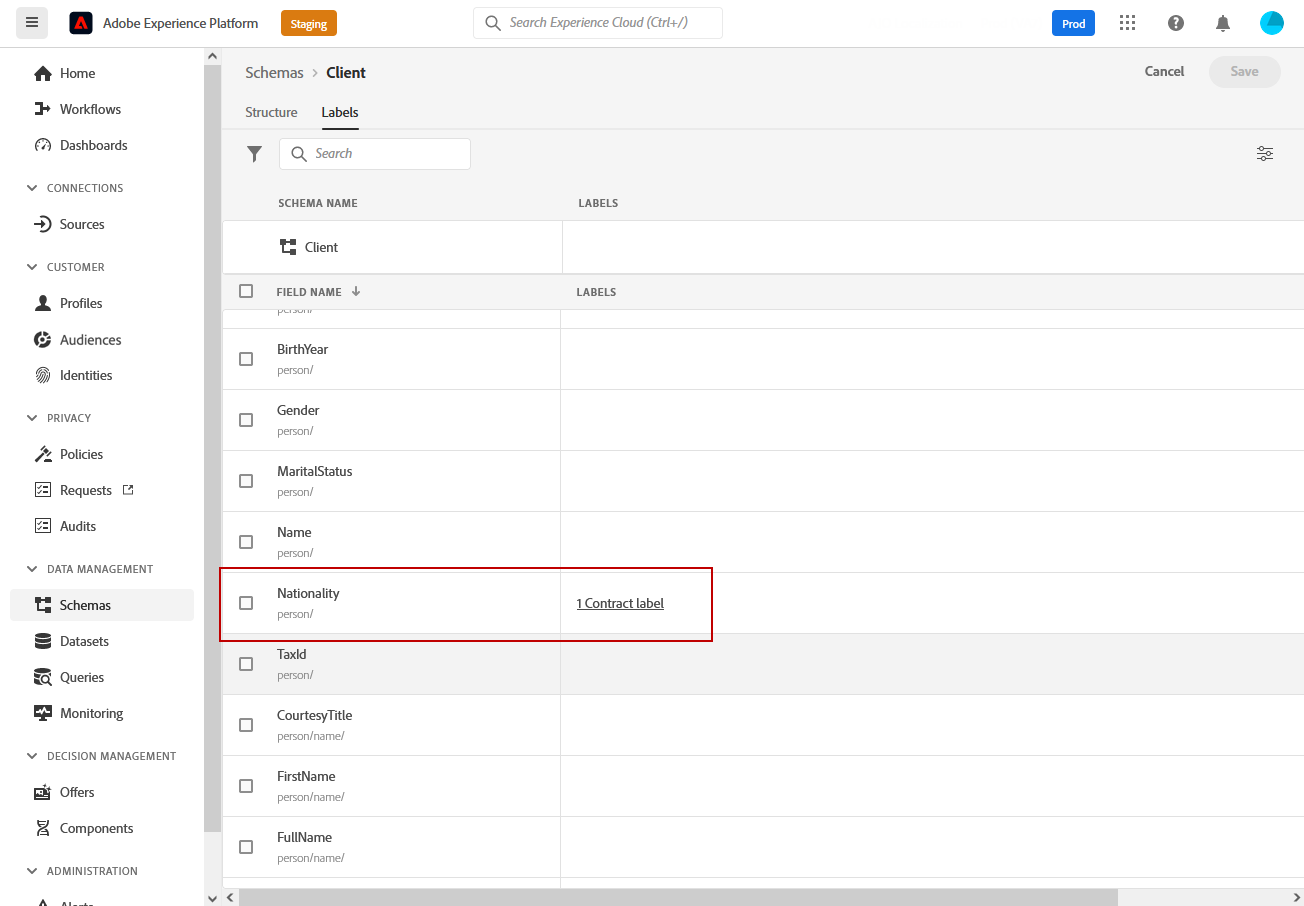Open the notifications bell
This screenshot has width=1304, height=906.
[1223, 23]
